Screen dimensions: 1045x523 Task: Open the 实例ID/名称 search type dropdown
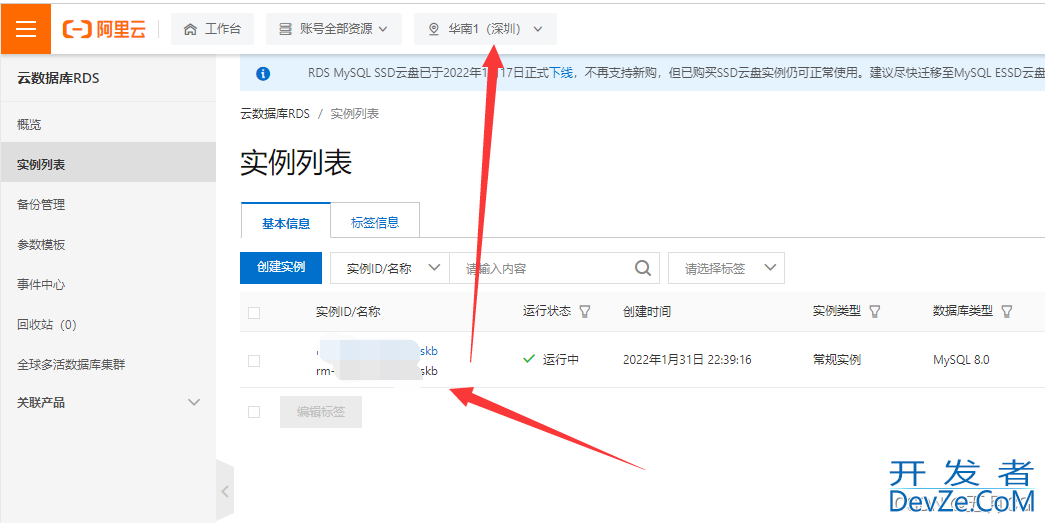(x=391, y=268)
